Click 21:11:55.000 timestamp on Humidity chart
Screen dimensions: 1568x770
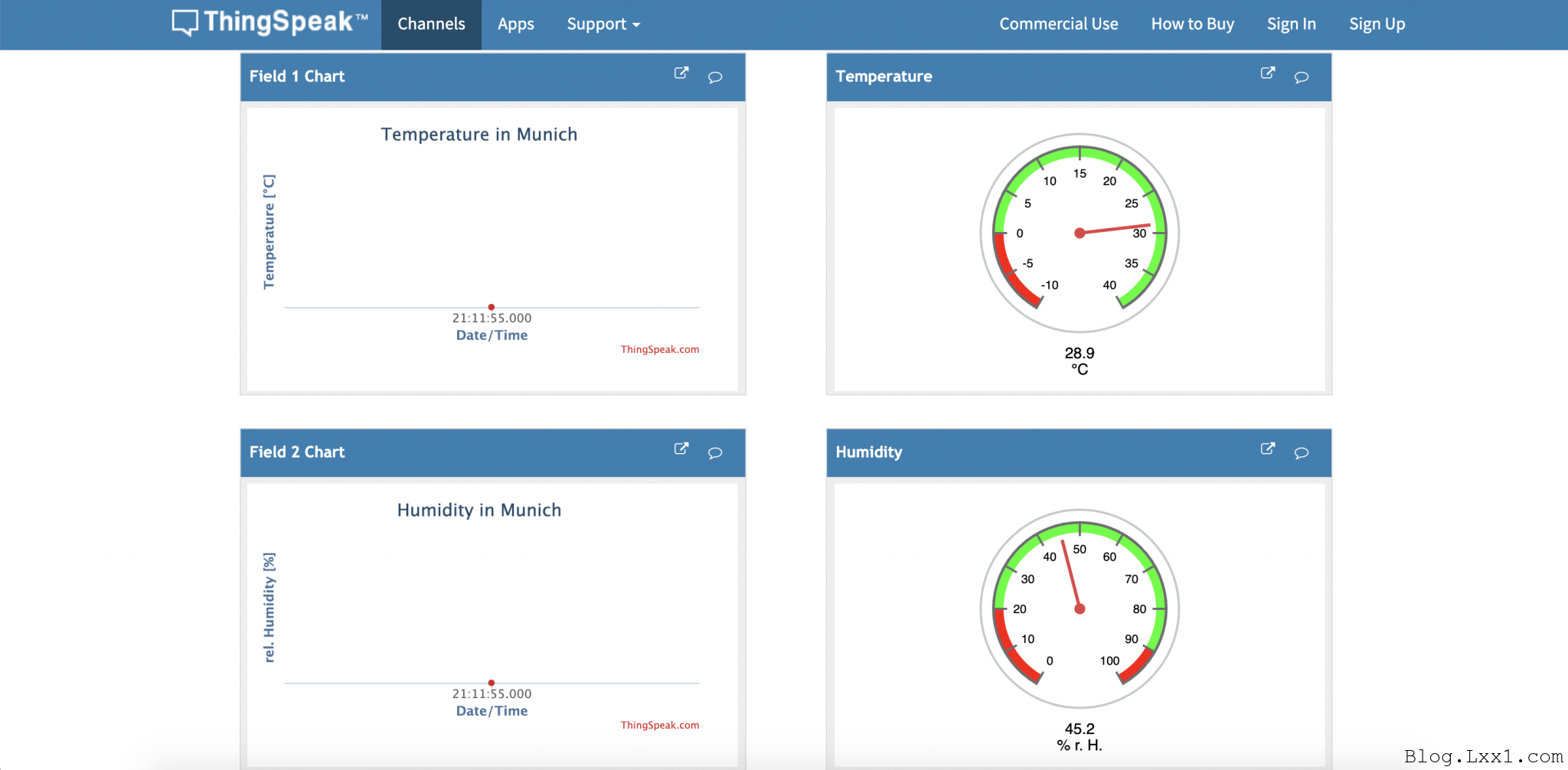tap(492, 693)
